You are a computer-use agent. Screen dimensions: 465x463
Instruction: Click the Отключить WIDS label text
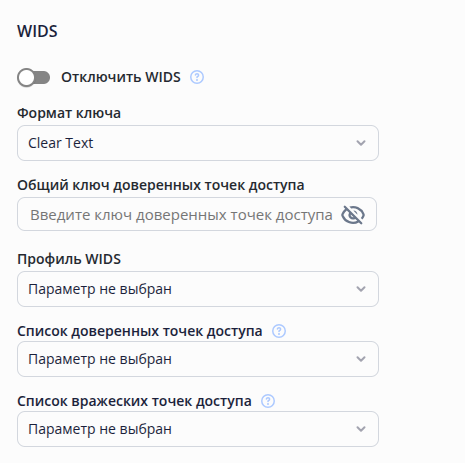coord(121,77)
